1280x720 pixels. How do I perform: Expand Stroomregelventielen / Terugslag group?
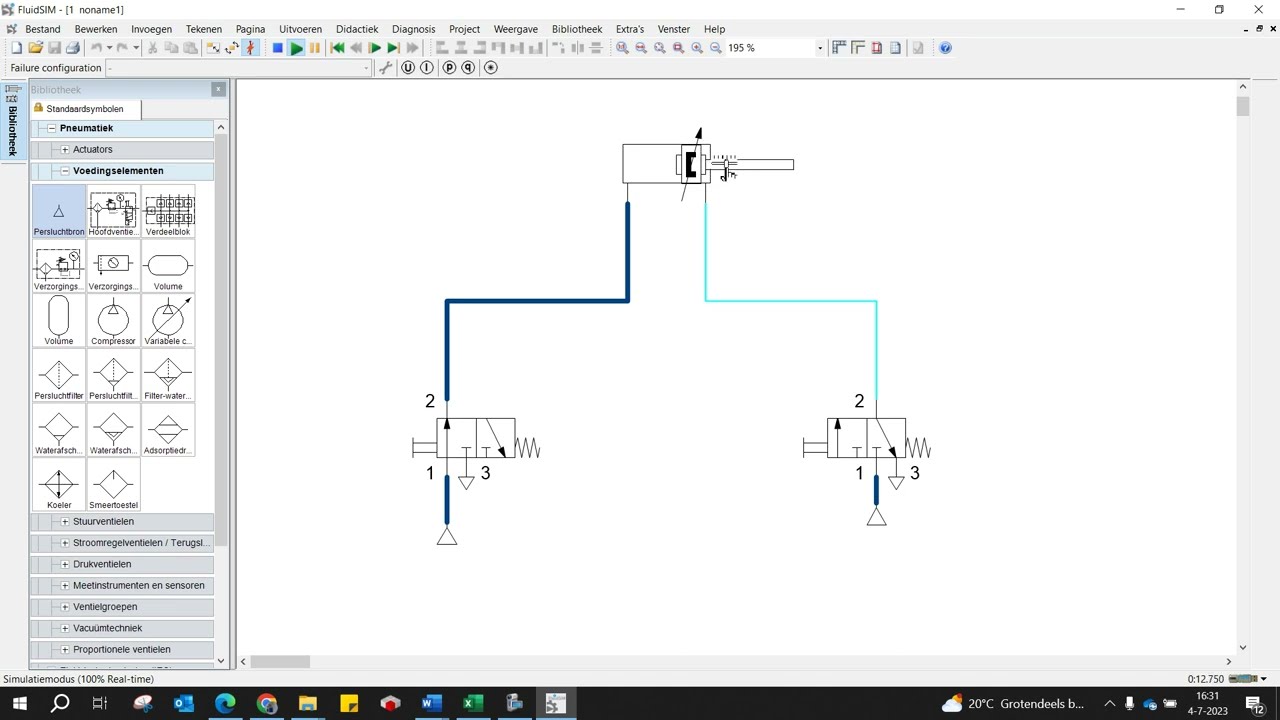[x=65, y=543]
